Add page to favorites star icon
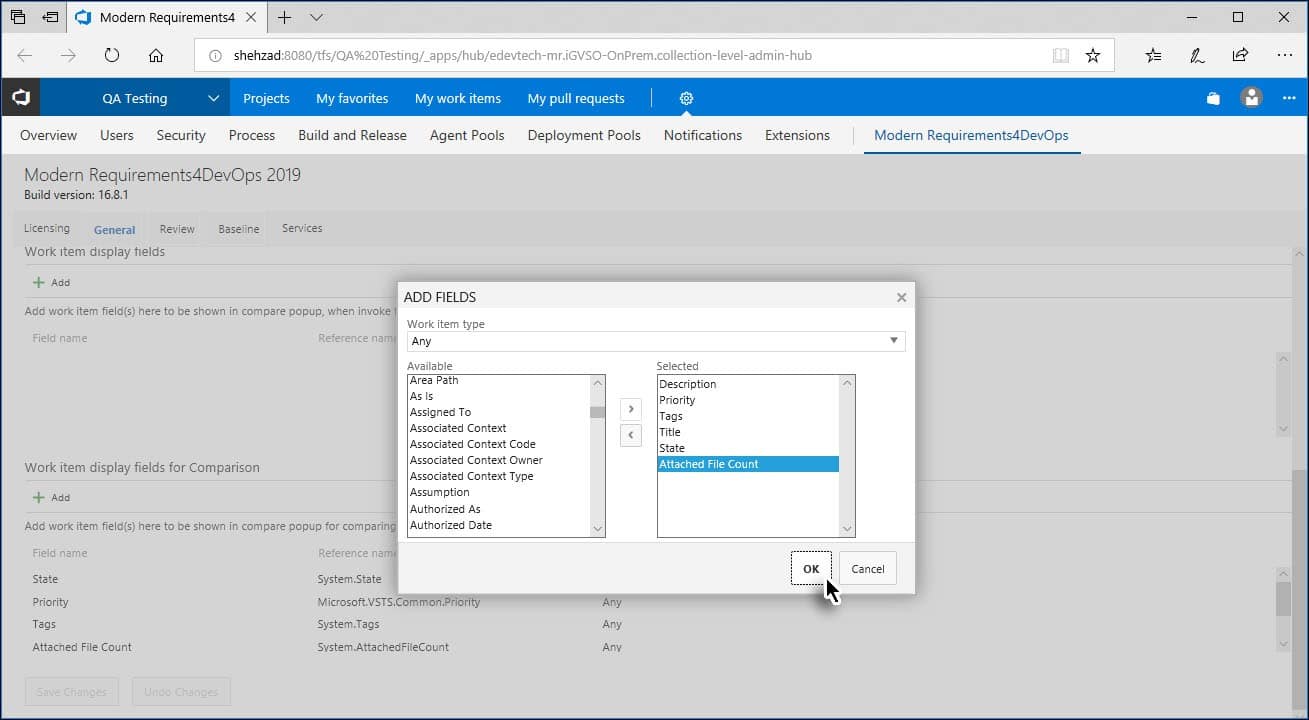This screenshot has height=720, width=1309. click(x=1093, y=56)
